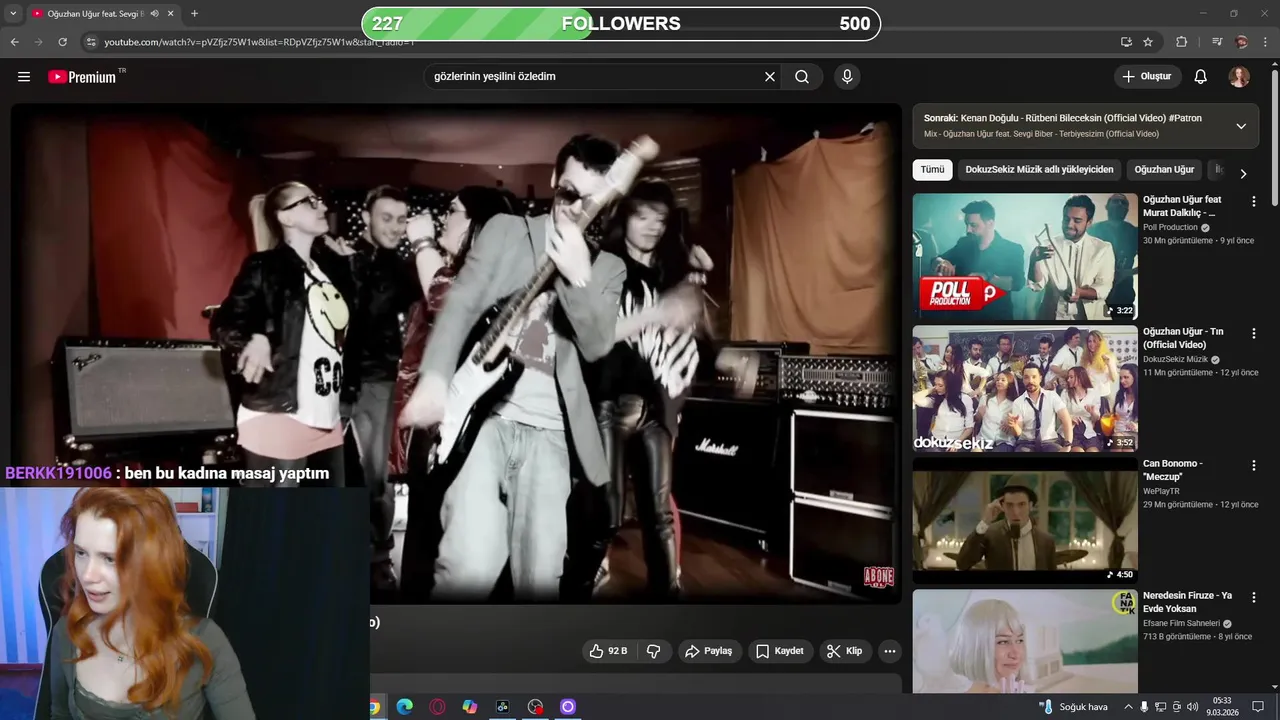Select DokuzSekiz Müzik adlı yükleyiciden chip

coord(1039,170)
